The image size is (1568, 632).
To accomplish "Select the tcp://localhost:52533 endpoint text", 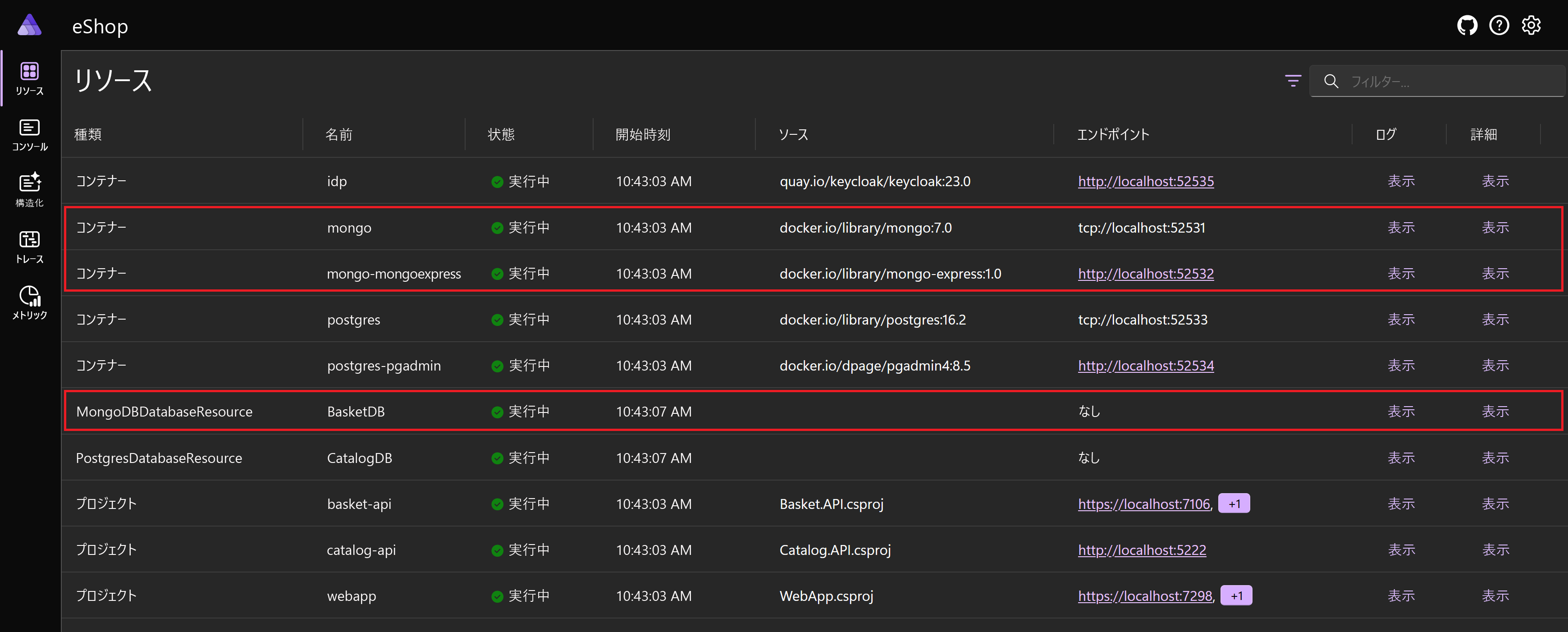I will [1143, 320].
